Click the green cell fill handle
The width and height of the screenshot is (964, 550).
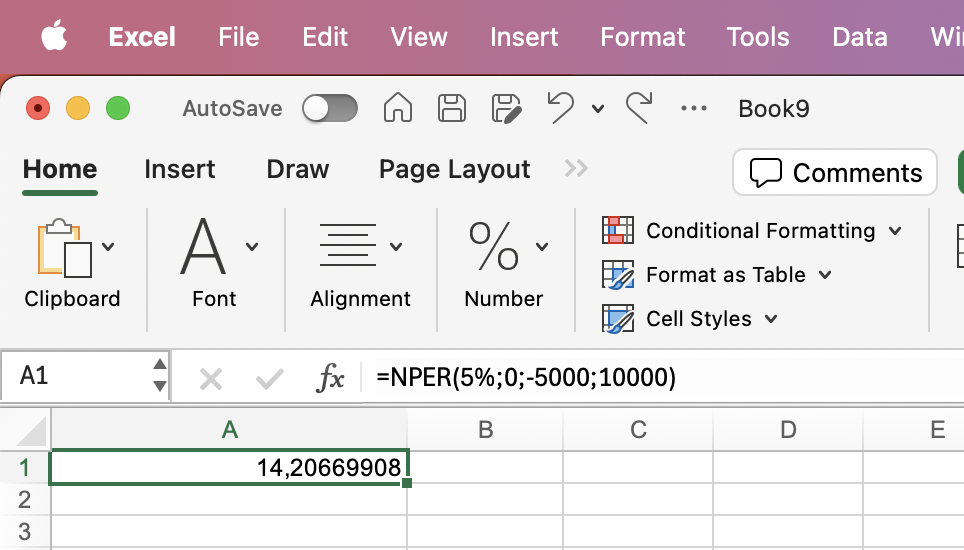[x=407, y=484]
